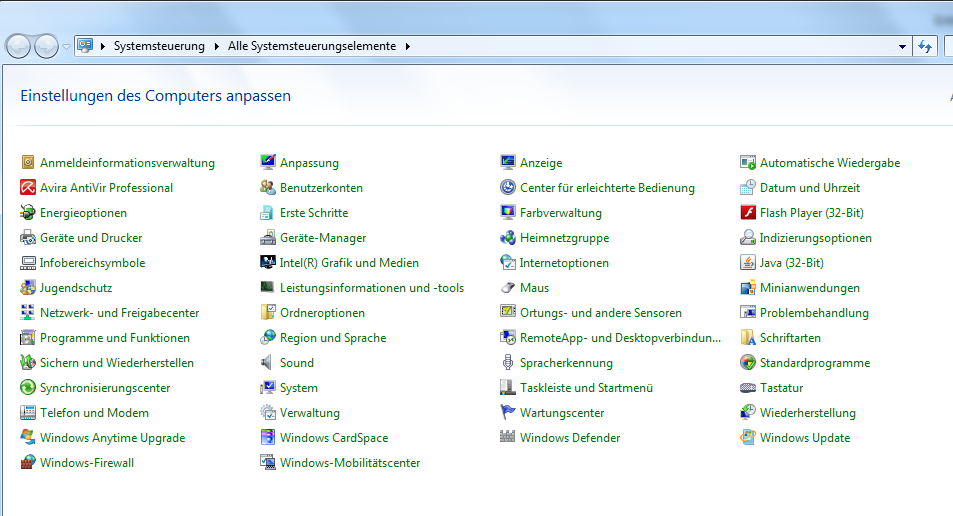
Task: Click the Datum und Uhrzeit icon
Action: [x=748, y=187]
